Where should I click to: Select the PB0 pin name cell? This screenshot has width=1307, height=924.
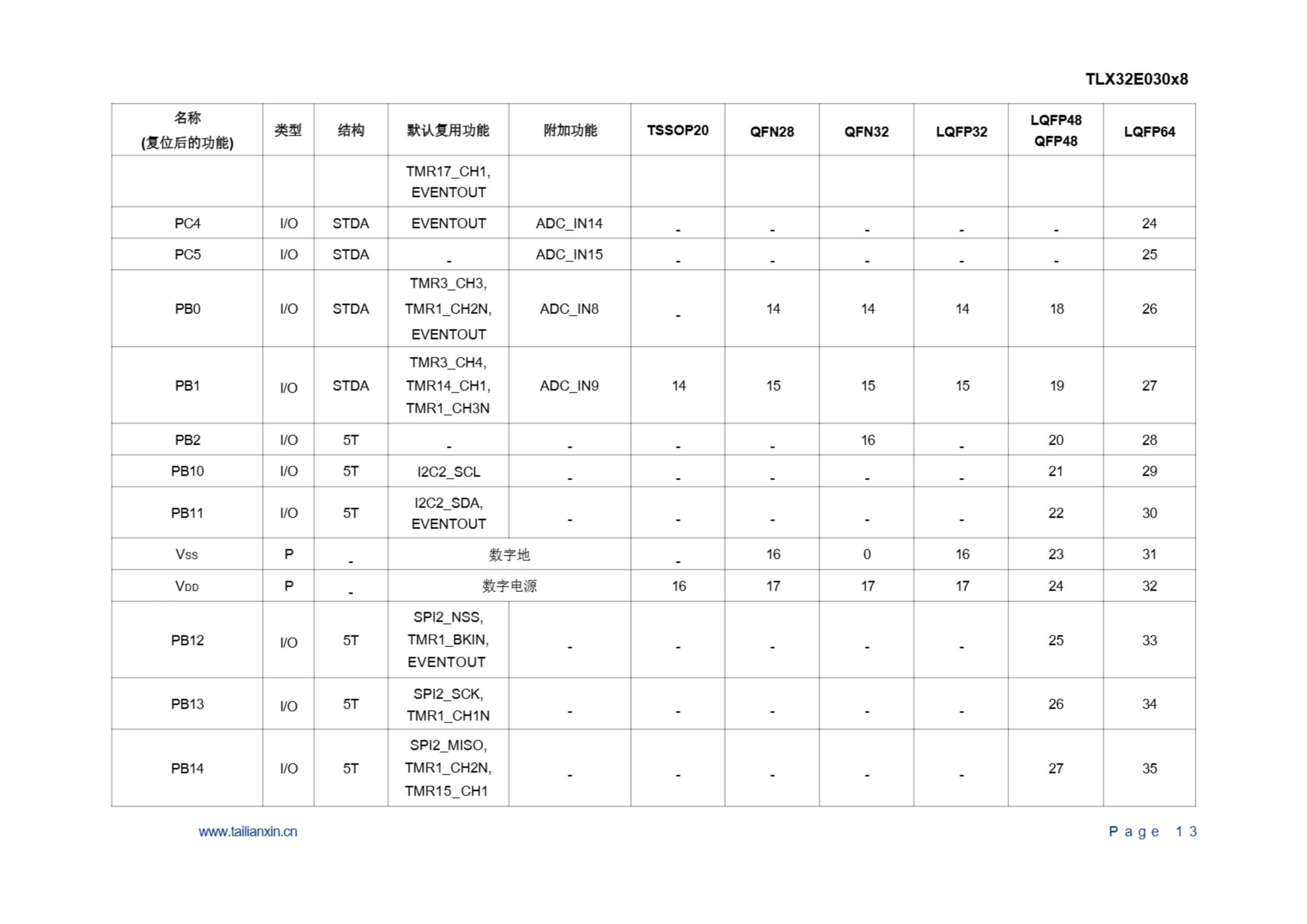pyautogui.click(x=187, y=308)
